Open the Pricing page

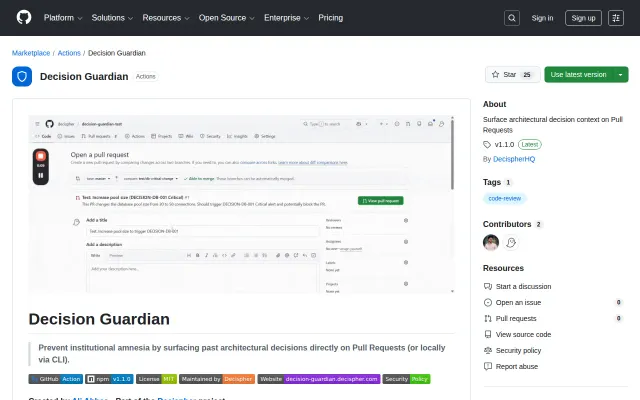pyautogui.click(x=331, y=18)
